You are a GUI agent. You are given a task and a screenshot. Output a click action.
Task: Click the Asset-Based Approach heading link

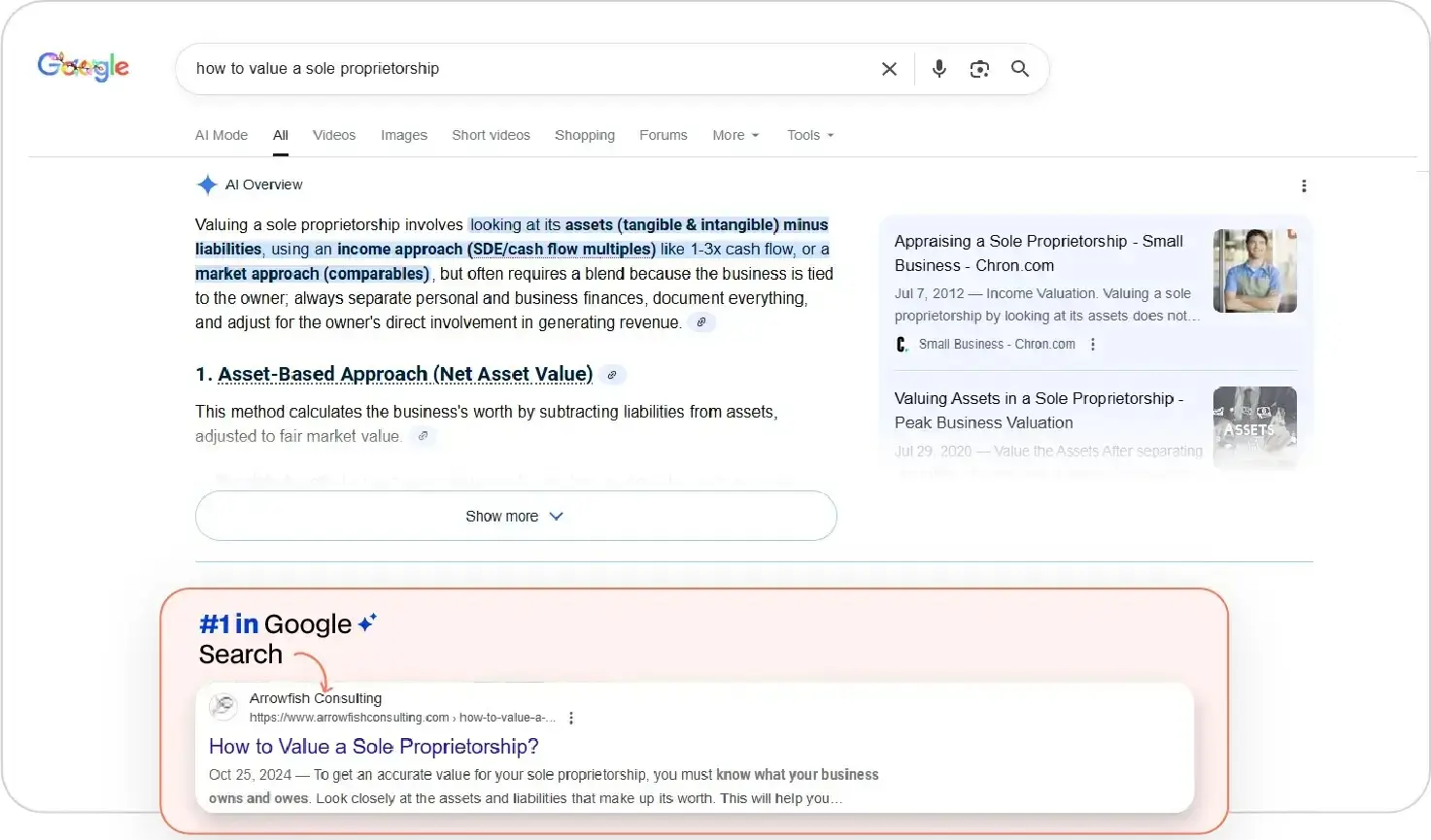[405, 374]
